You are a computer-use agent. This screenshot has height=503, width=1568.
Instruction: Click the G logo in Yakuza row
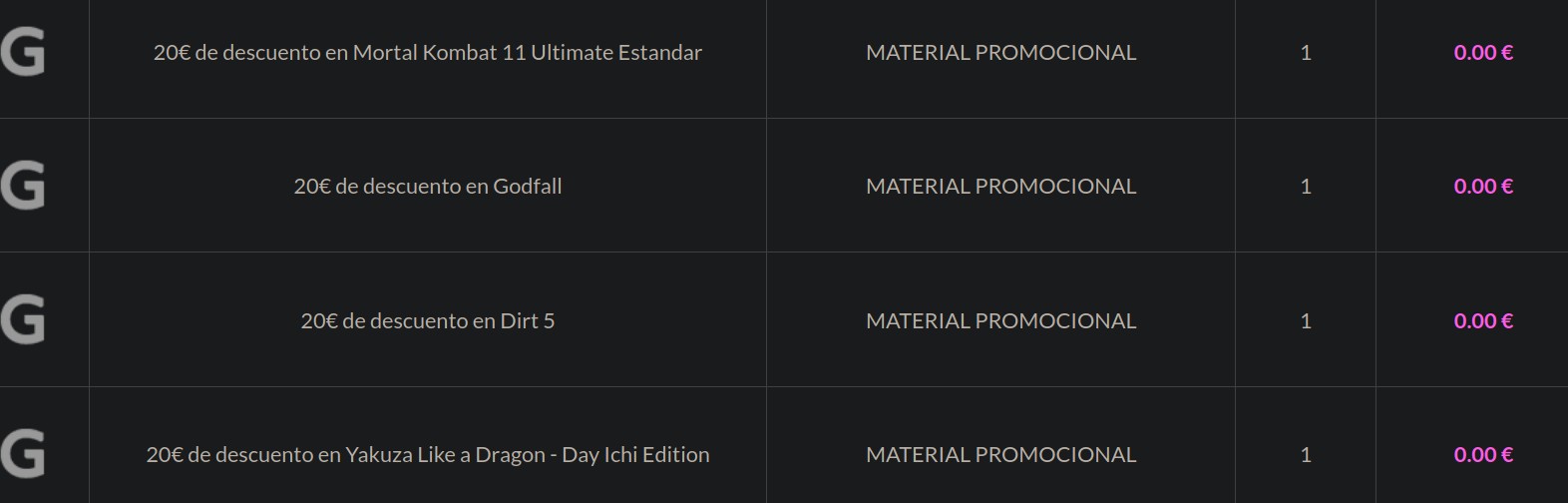click(x=23, y=454)
